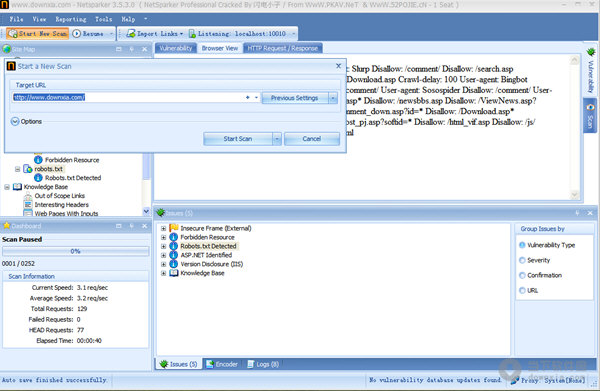
Task: Open the View menu
Action: point(39,19)
